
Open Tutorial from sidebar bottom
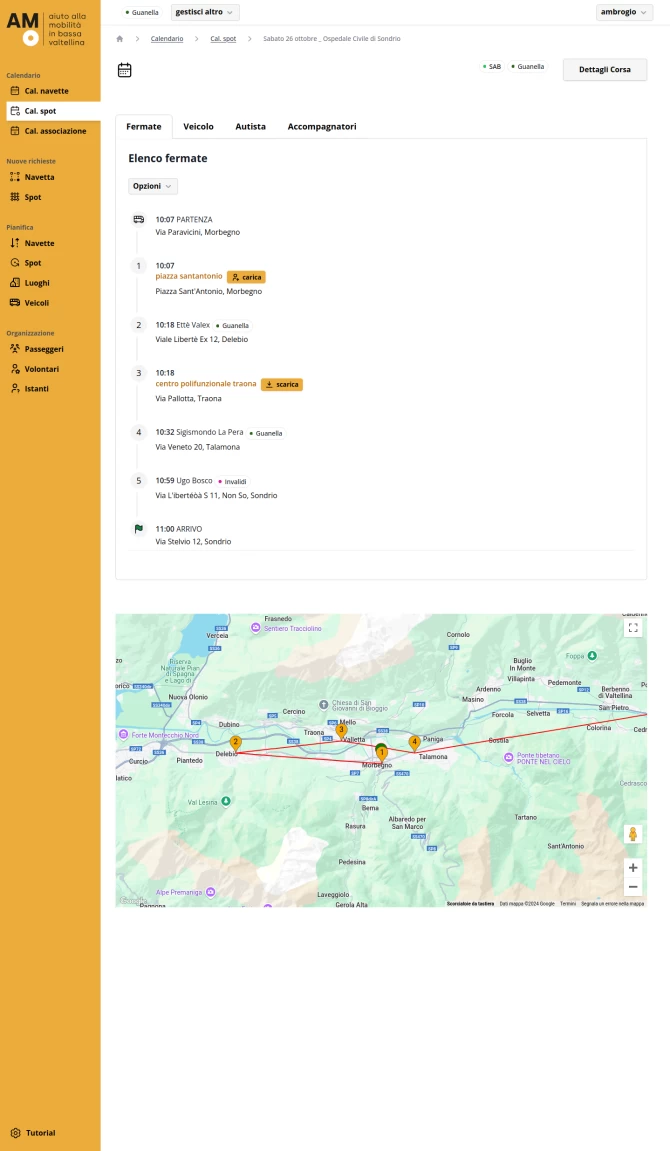pyautogui.click(x=40, y=1133)
